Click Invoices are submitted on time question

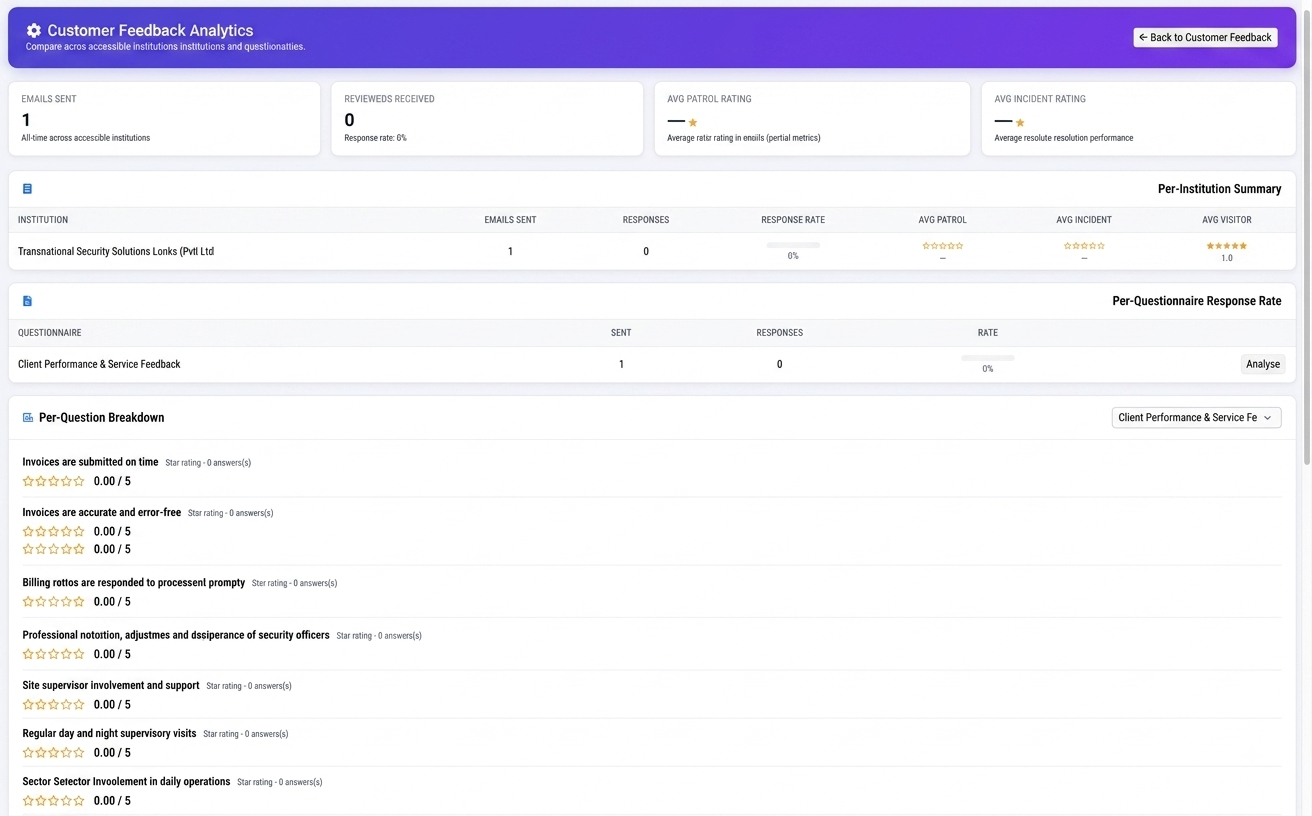tap(90, 462)
